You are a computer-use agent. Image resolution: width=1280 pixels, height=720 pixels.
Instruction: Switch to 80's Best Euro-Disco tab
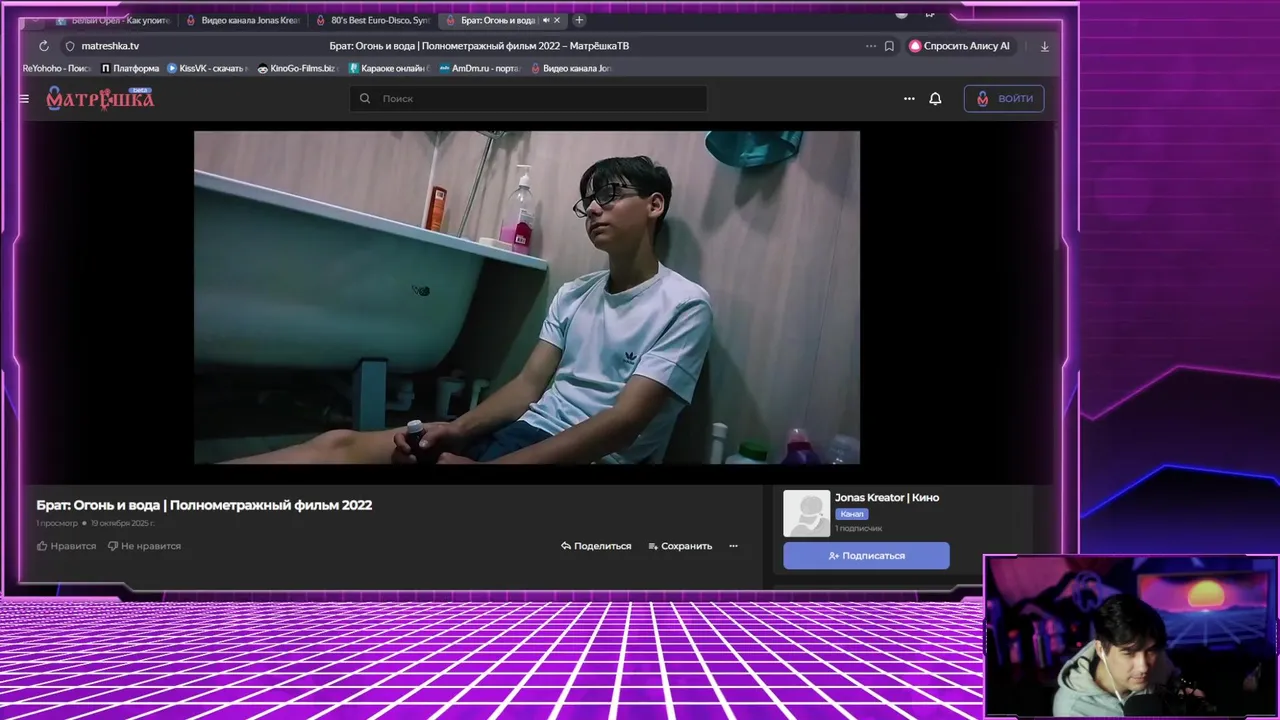[373, 20]
